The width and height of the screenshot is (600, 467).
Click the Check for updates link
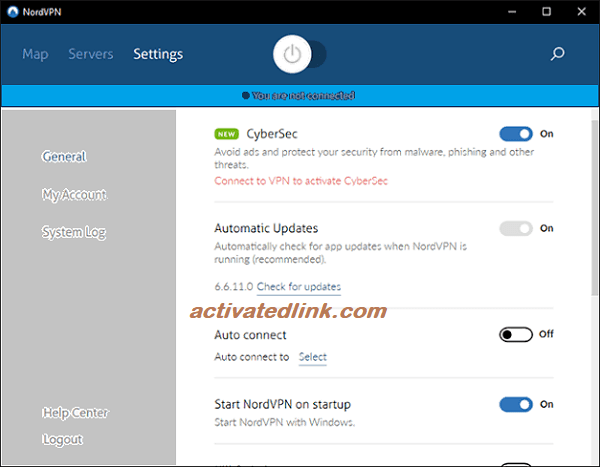point(299,287)
